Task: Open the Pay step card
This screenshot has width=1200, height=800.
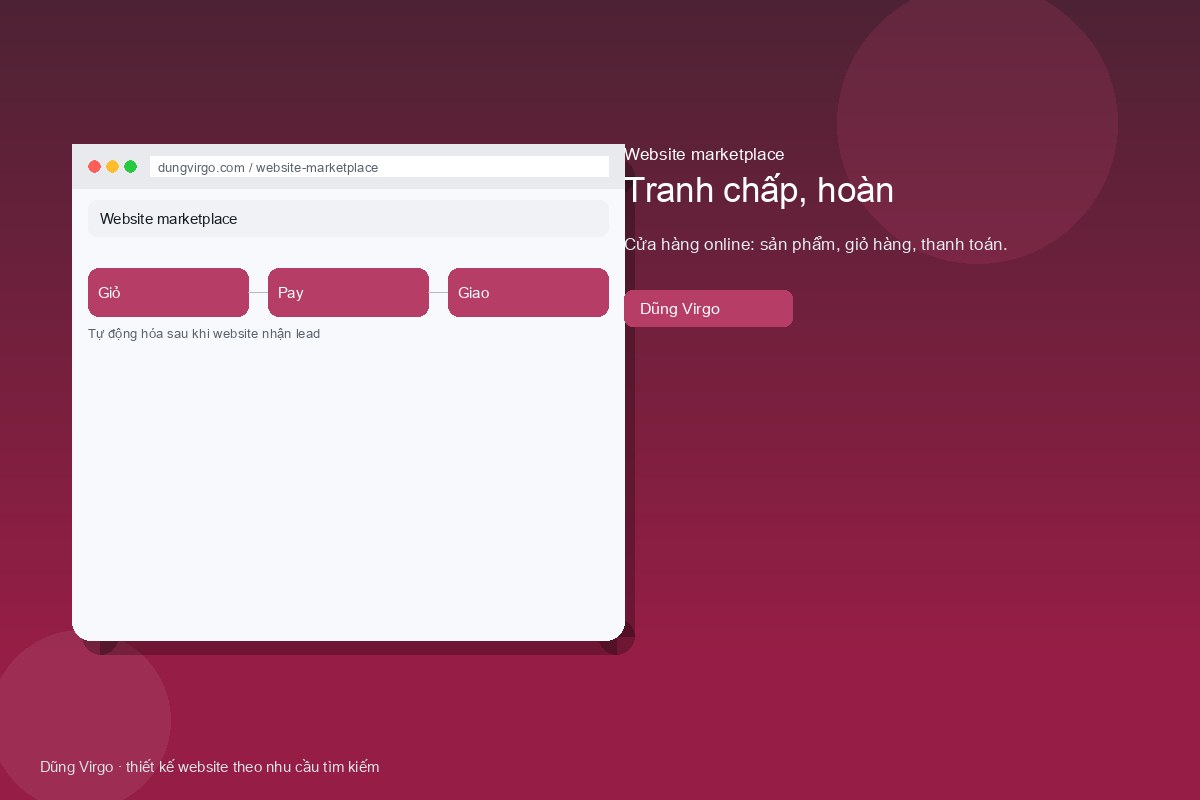Action: coord(348,293)
